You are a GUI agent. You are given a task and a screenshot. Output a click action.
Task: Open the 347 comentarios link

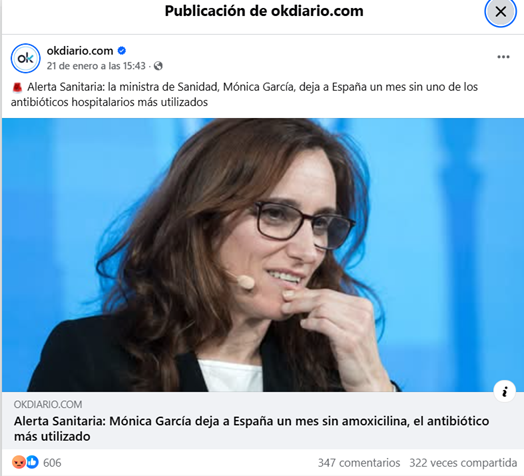(359, 463)
